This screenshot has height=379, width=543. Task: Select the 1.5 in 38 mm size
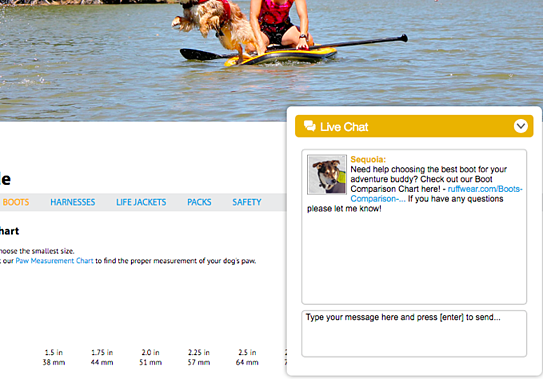(x=54, y=357)
